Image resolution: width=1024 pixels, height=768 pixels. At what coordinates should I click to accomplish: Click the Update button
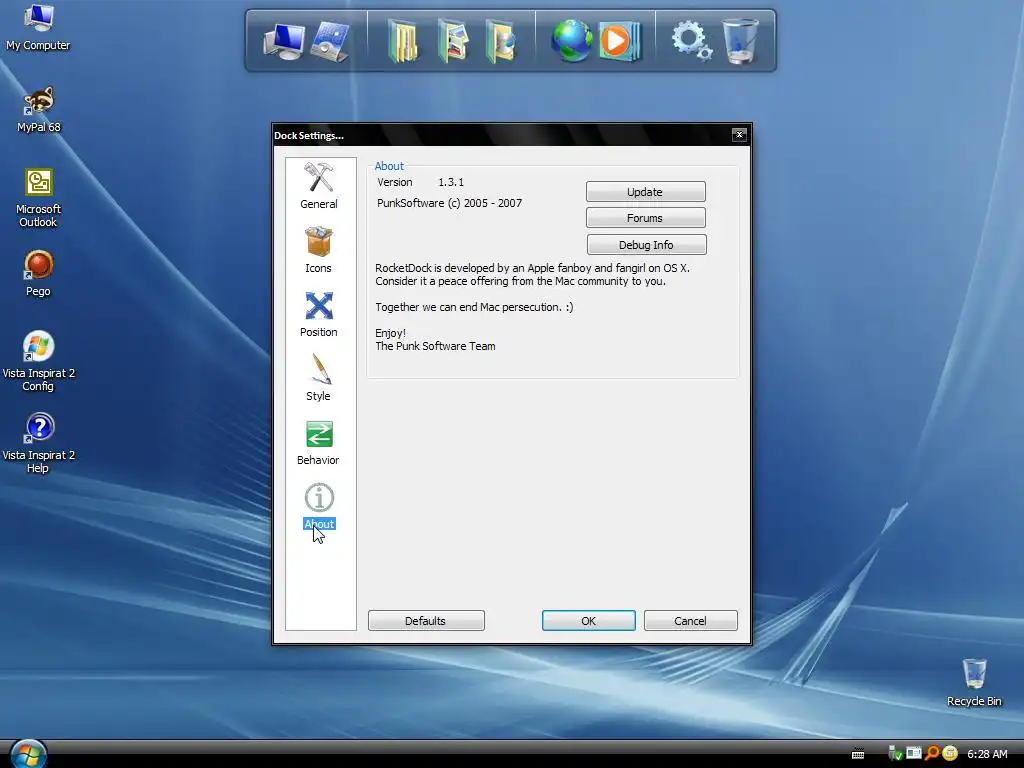click(645, 192)
